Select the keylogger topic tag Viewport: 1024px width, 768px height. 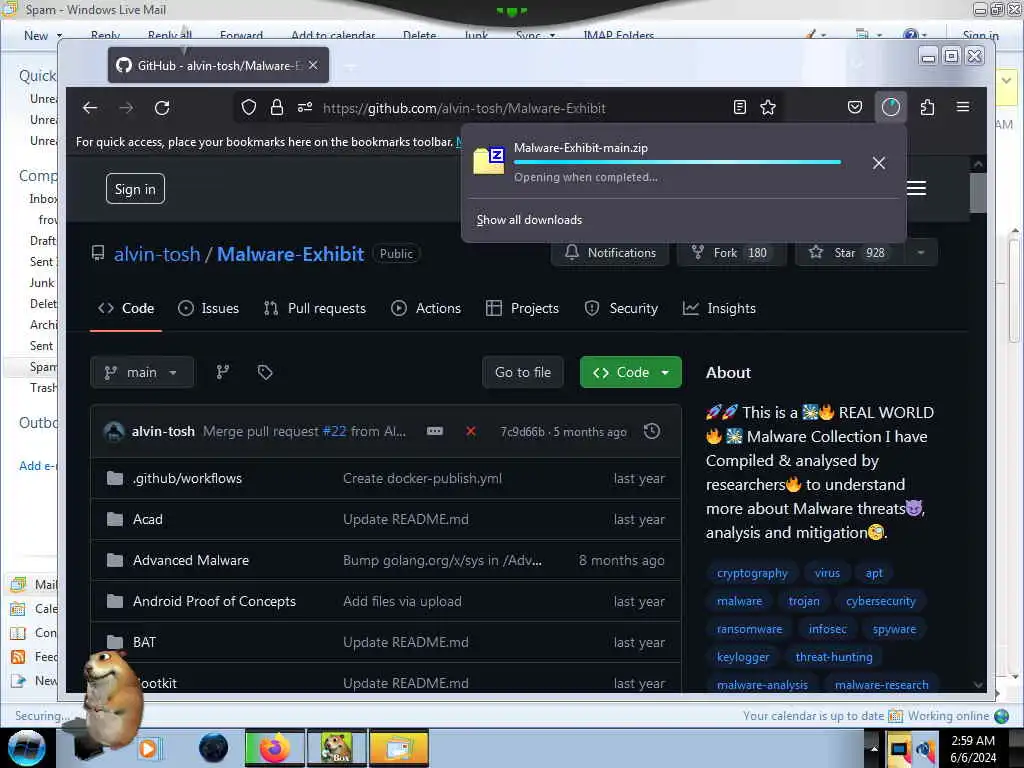pyautogui.click(x=743, y=657)
